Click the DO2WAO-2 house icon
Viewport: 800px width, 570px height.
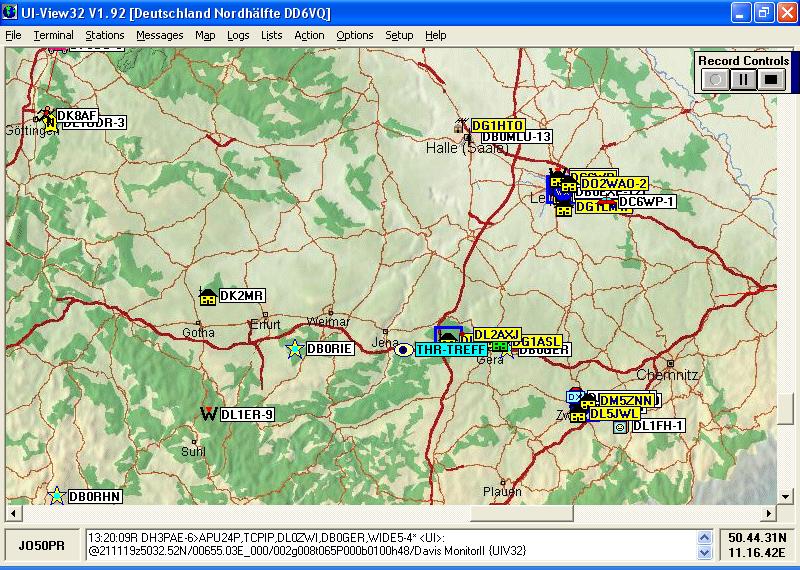tap(569, 184)
